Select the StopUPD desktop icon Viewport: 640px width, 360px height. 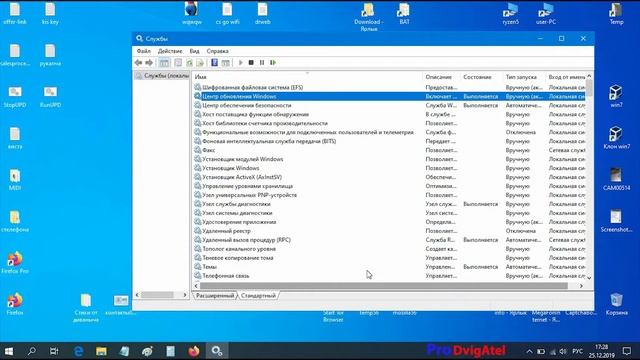(x=15, y=97)
